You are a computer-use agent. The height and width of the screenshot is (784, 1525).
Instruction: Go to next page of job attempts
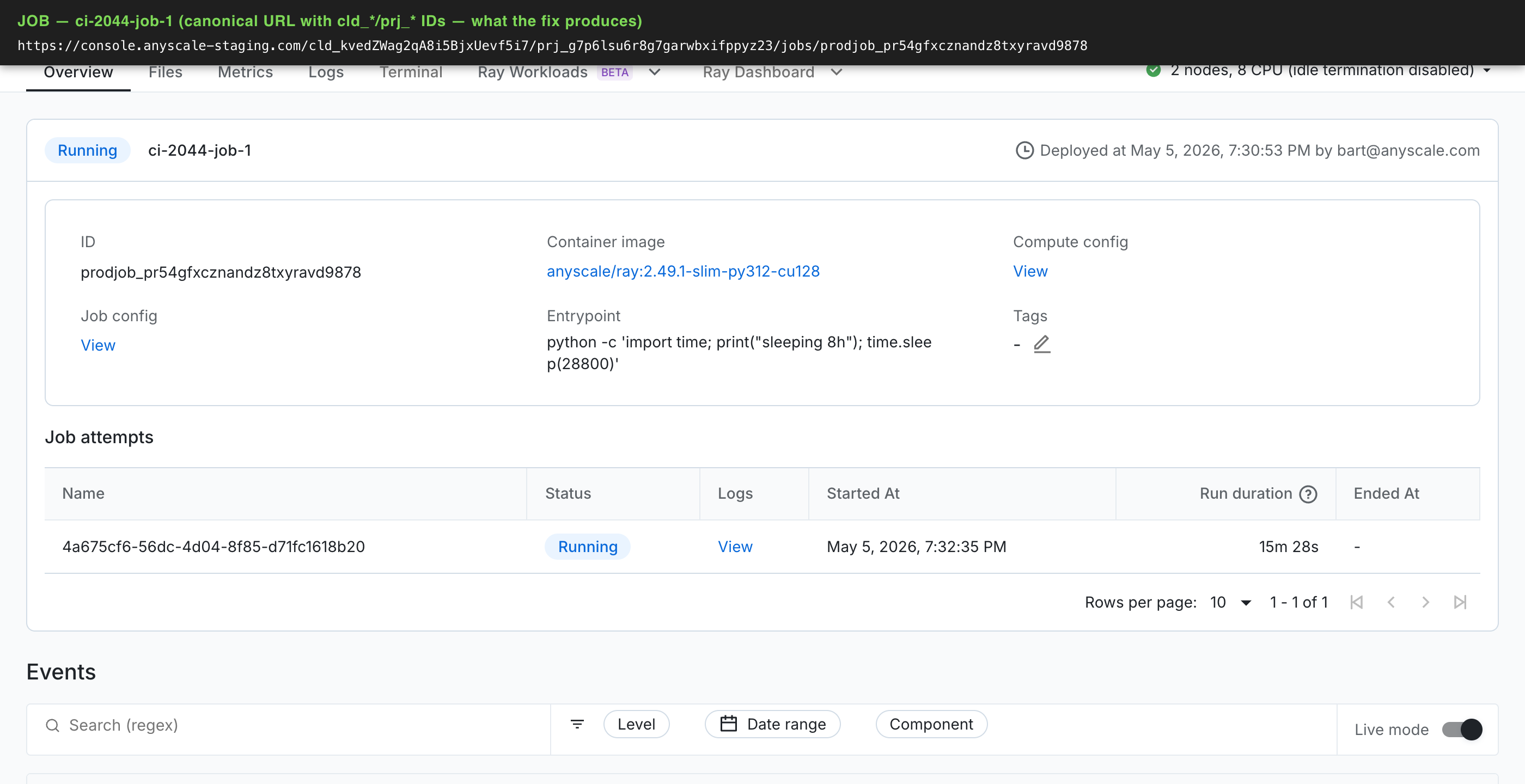coord(1425,602)
